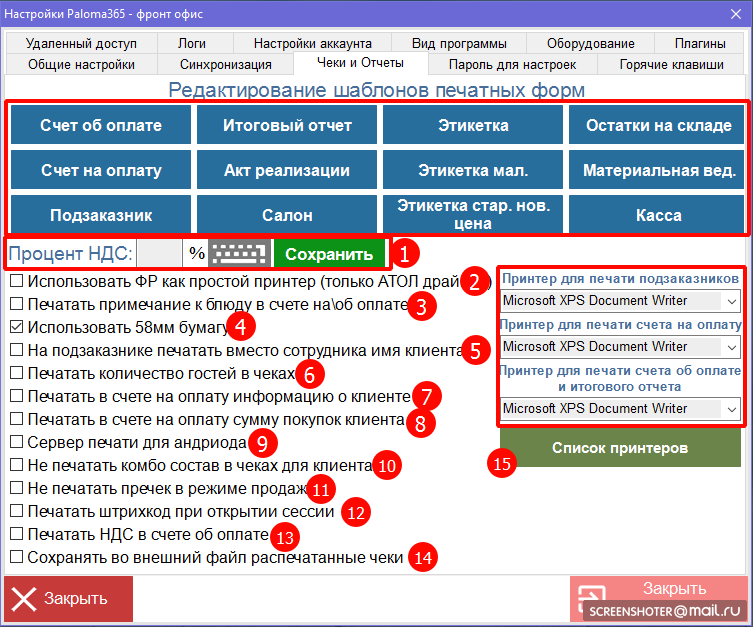
Task: Toggle Сервер печати для андроида checkbox
Action: (17, 442)
